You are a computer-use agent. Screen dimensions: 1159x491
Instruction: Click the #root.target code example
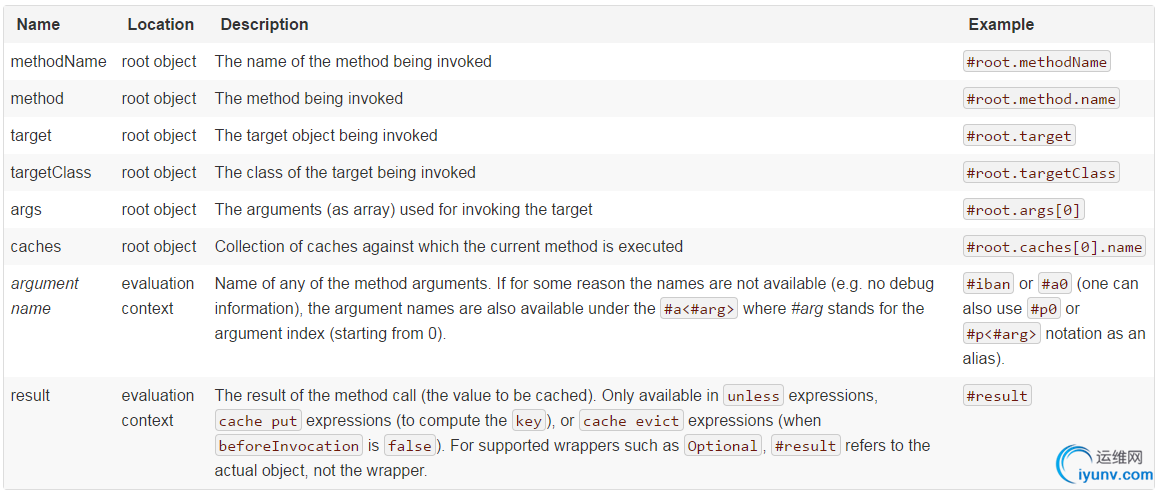click(1018, 136)
